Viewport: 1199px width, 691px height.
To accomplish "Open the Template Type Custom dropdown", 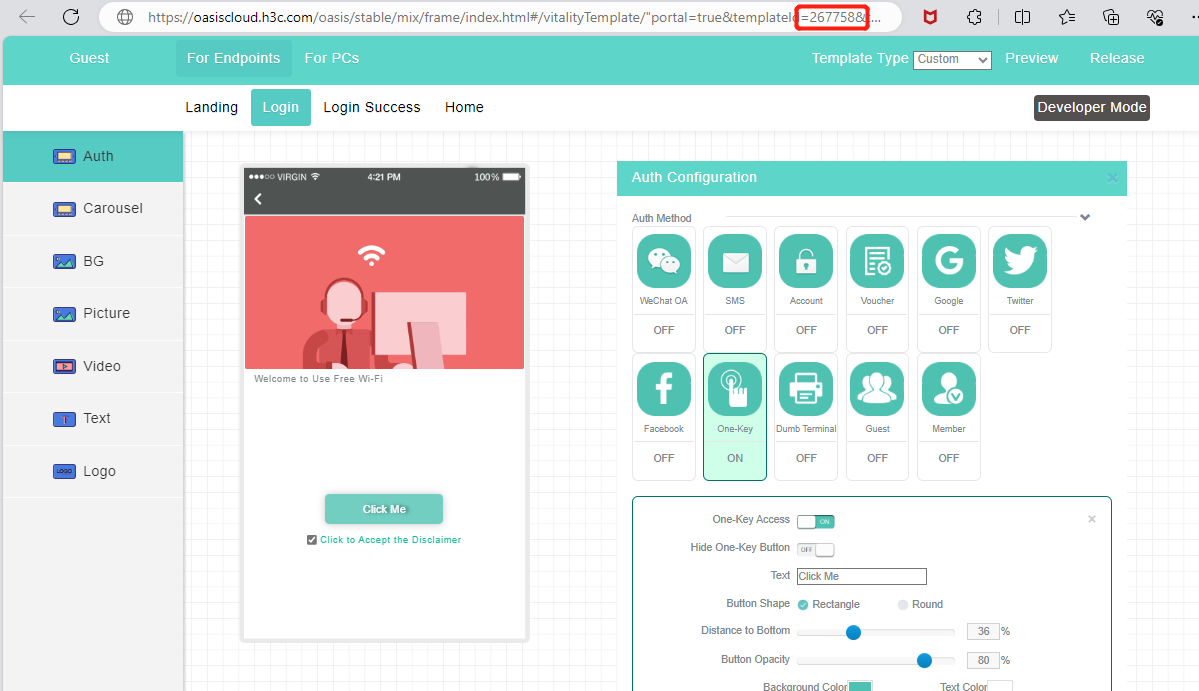I will 952,60.
